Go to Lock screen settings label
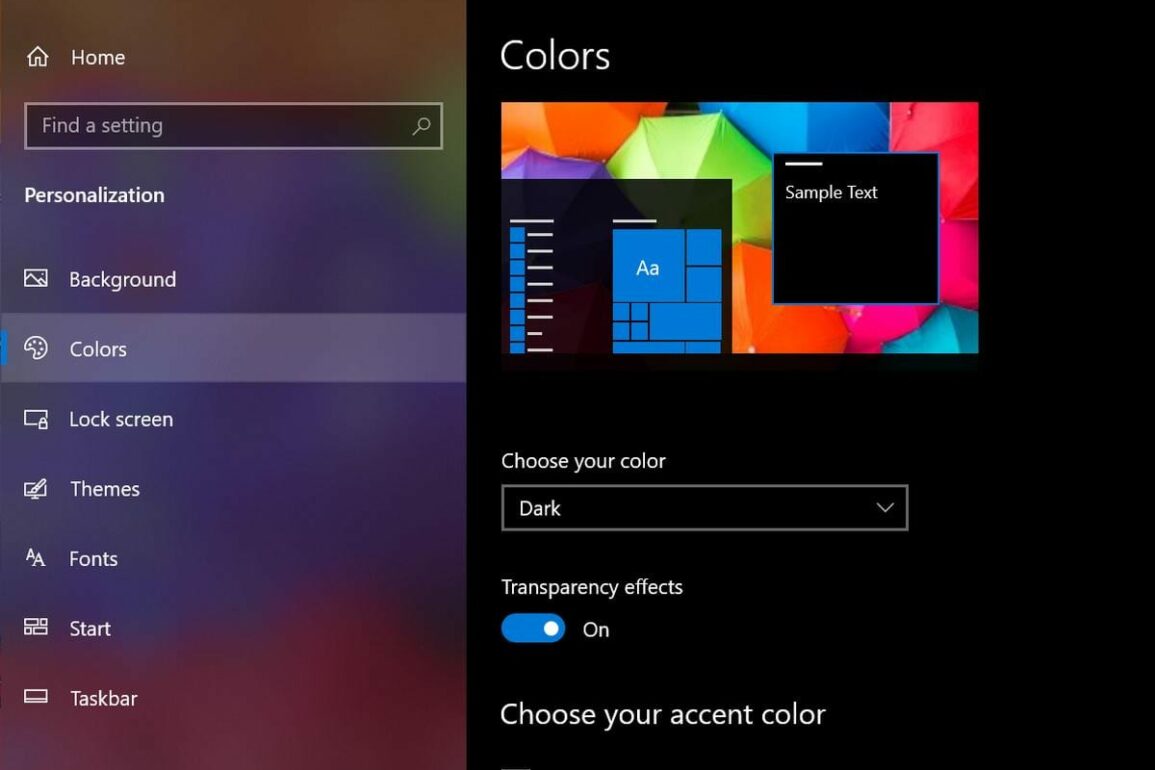 tap(121, 419)
